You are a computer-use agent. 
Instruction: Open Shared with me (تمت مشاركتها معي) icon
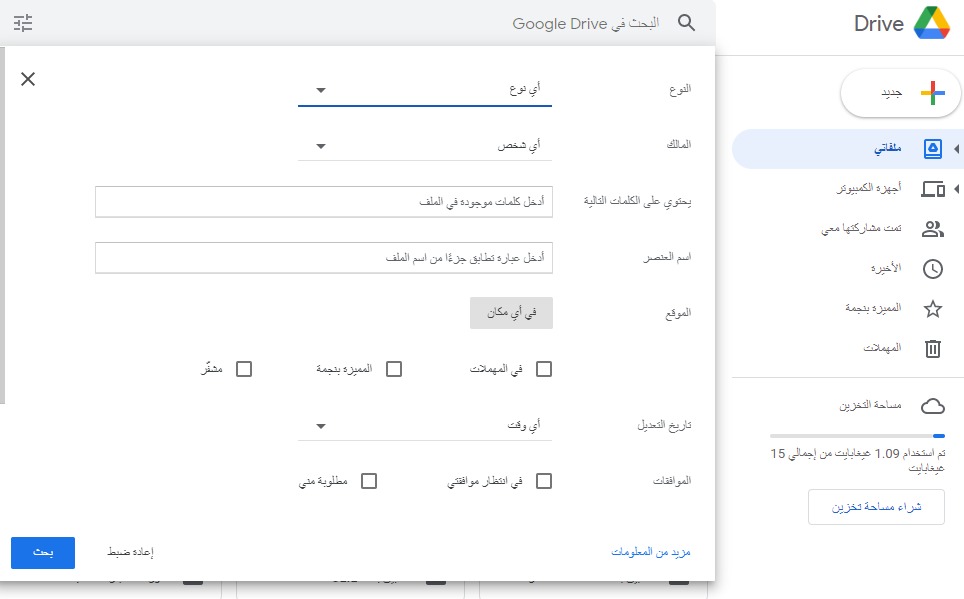[x=932, y=228]
